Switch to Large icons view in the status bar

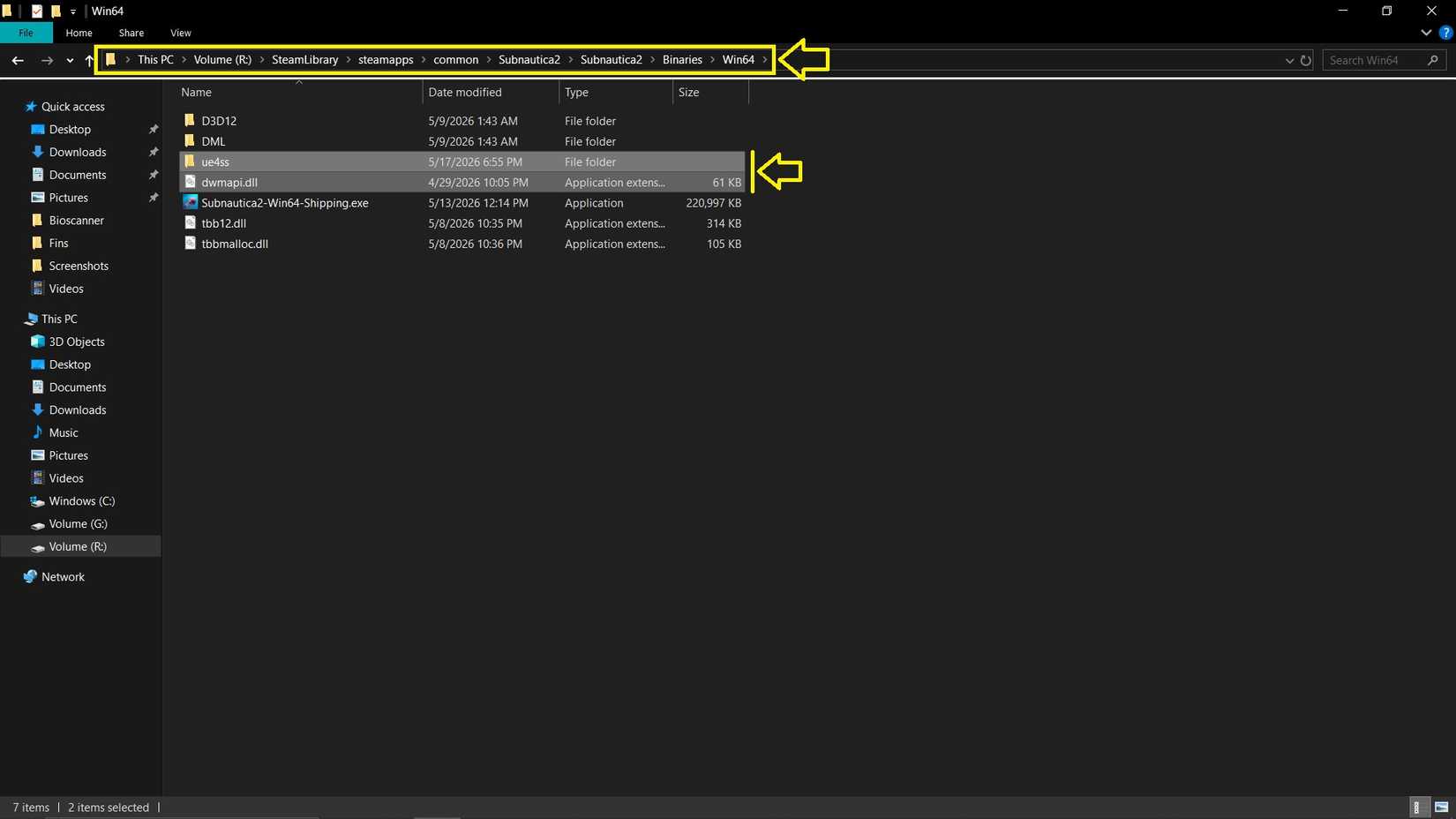pyautogui.click(x=1442, y=808)
